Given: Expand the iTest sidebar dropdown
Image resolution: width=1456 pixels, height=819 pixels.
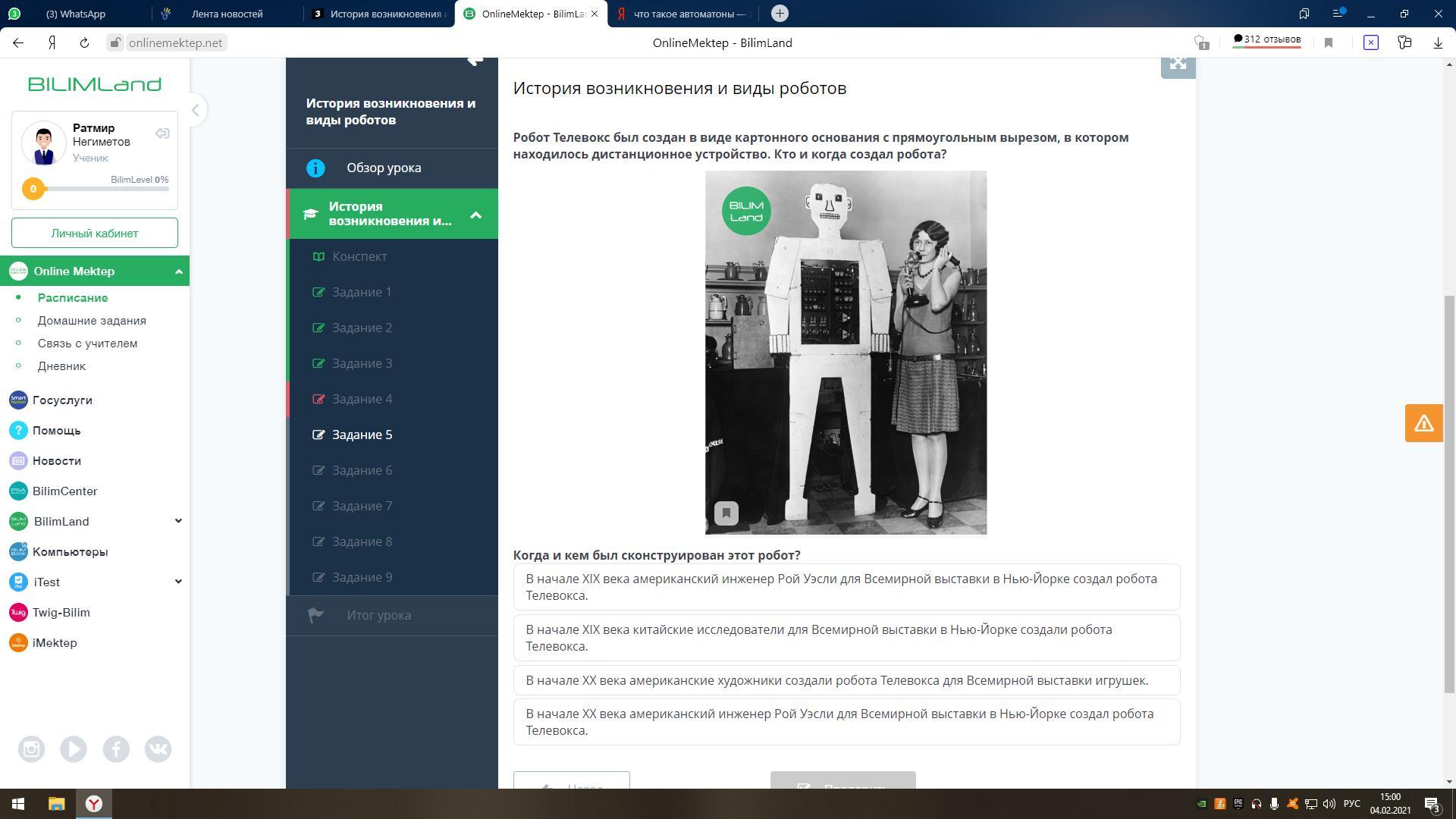Looking at the screenshot, I should (x=178, y=582).
